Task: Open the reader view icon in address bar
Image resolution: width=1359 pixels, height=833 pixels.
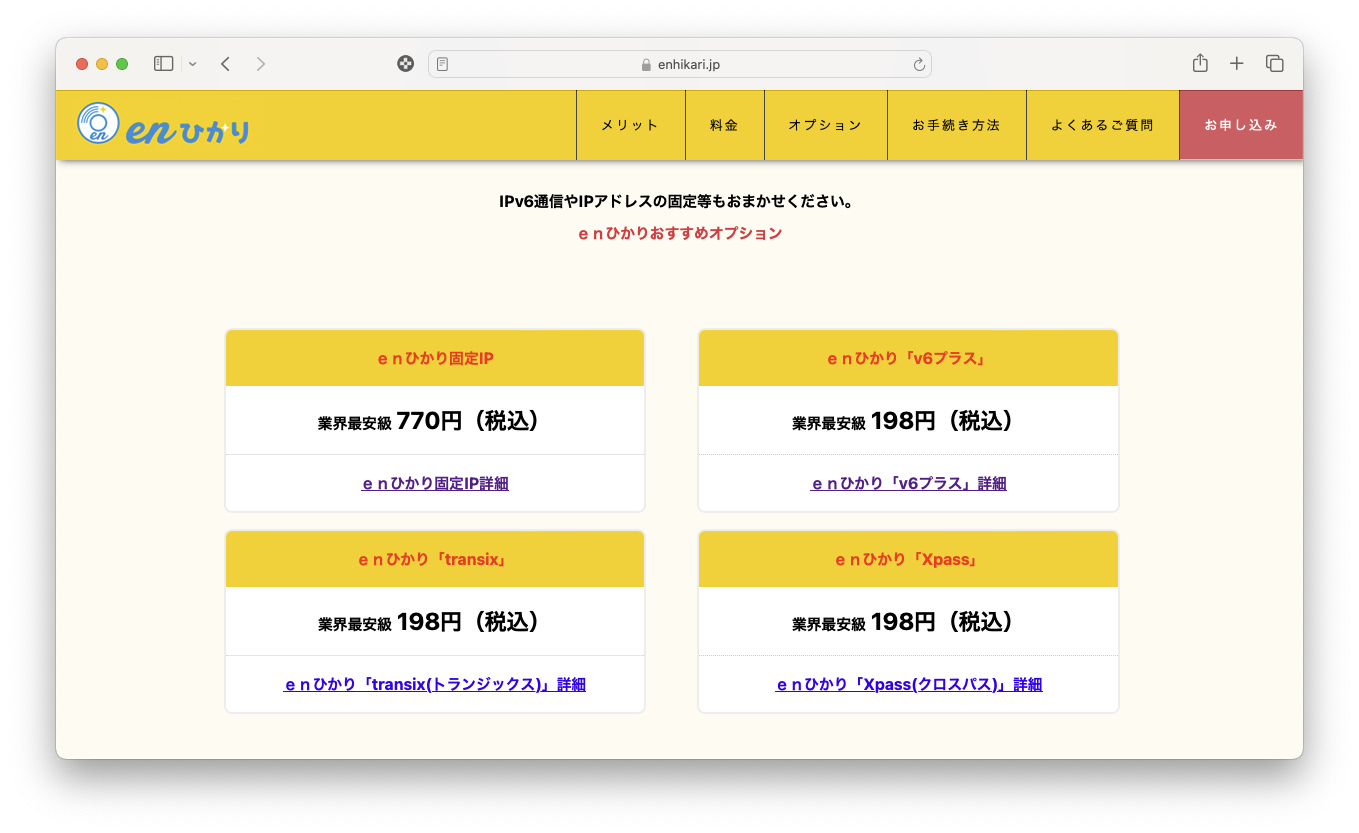Action: 443,64
